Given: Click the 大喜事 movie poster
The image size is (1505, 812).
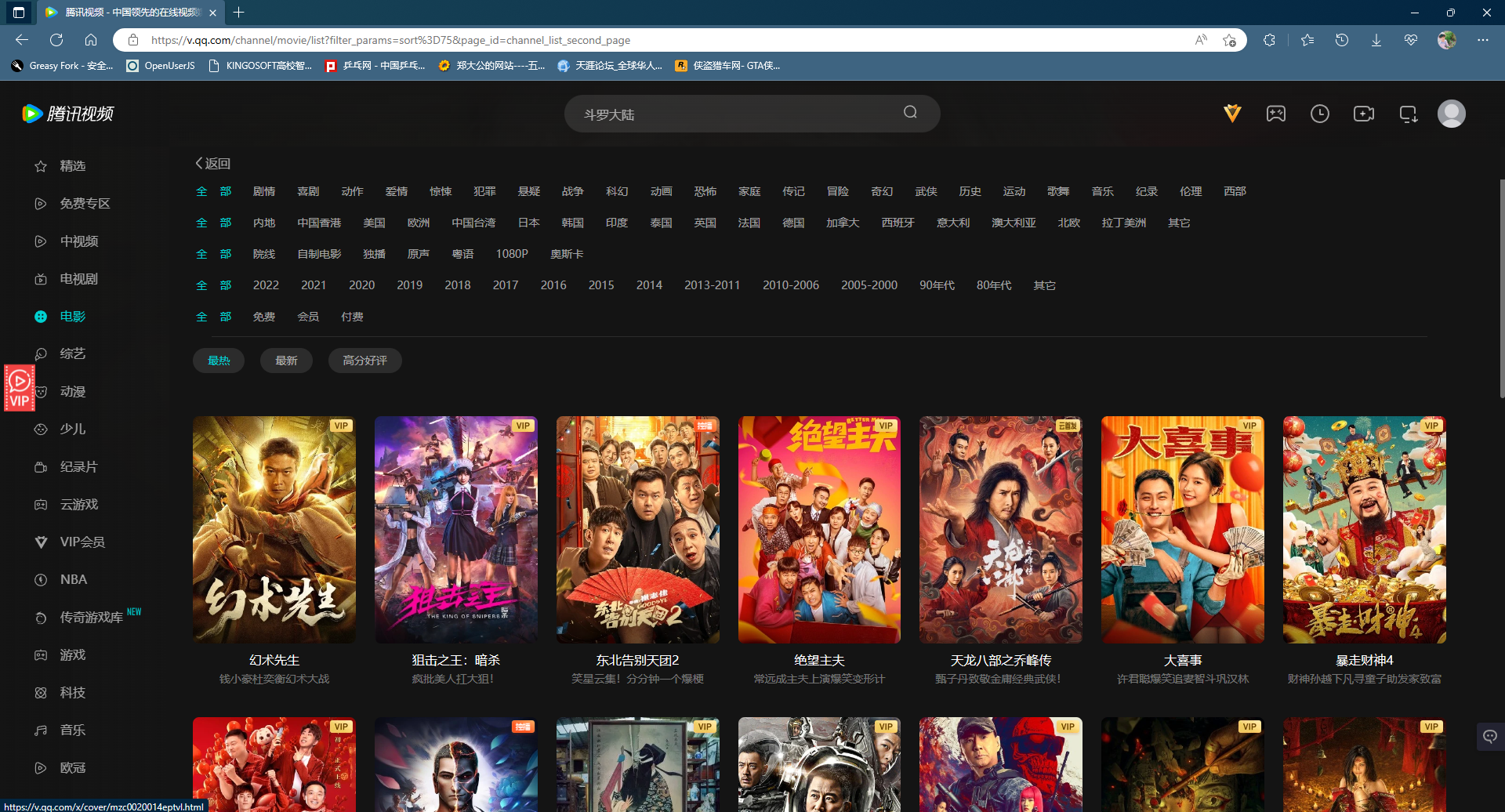Looking at the screenshot, I should point(1183,530).
